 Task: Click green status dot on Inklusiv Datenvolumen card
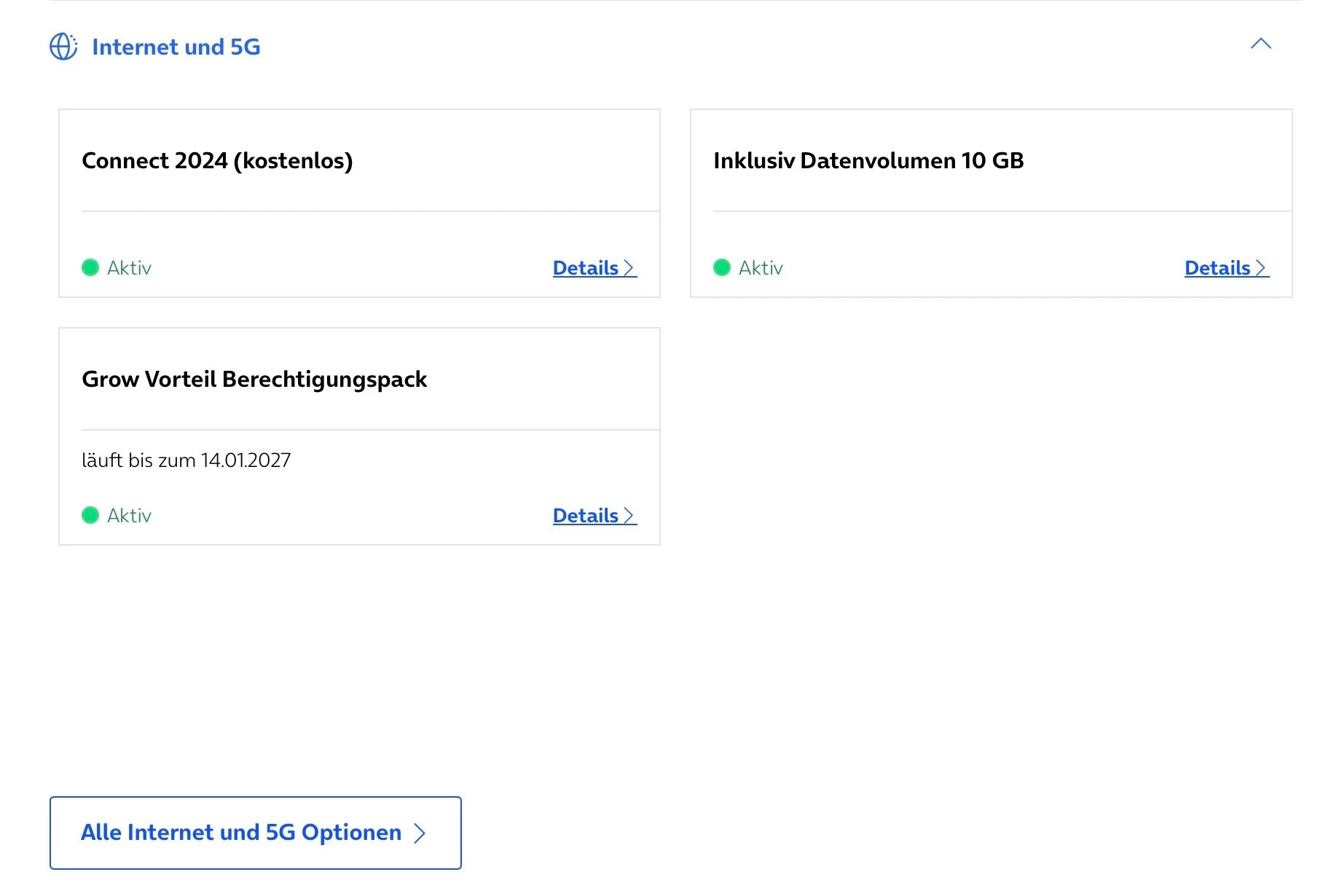point(722,268)
